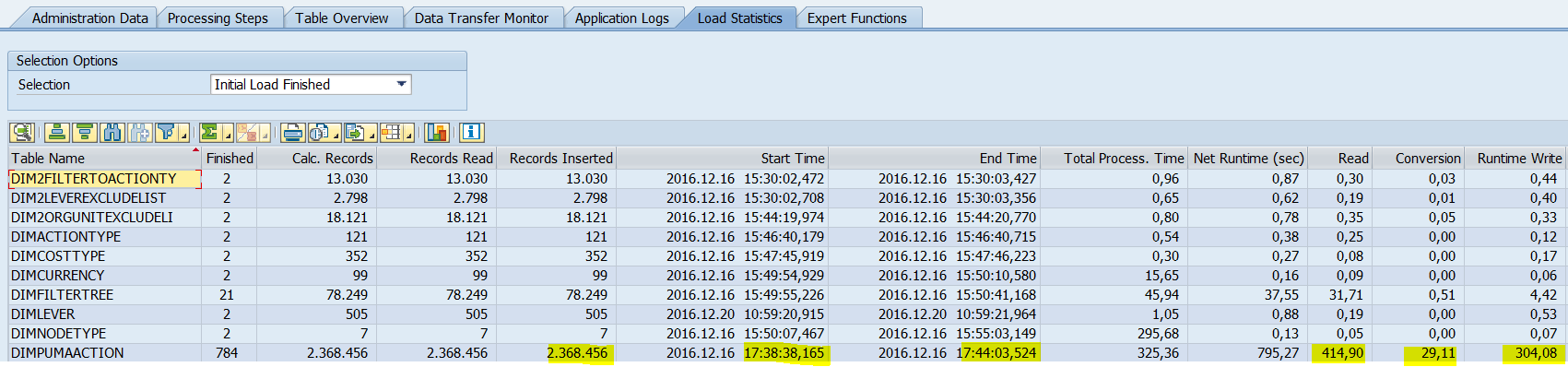
Task: Go to Table Overview tab
Action: click(342, 18)
